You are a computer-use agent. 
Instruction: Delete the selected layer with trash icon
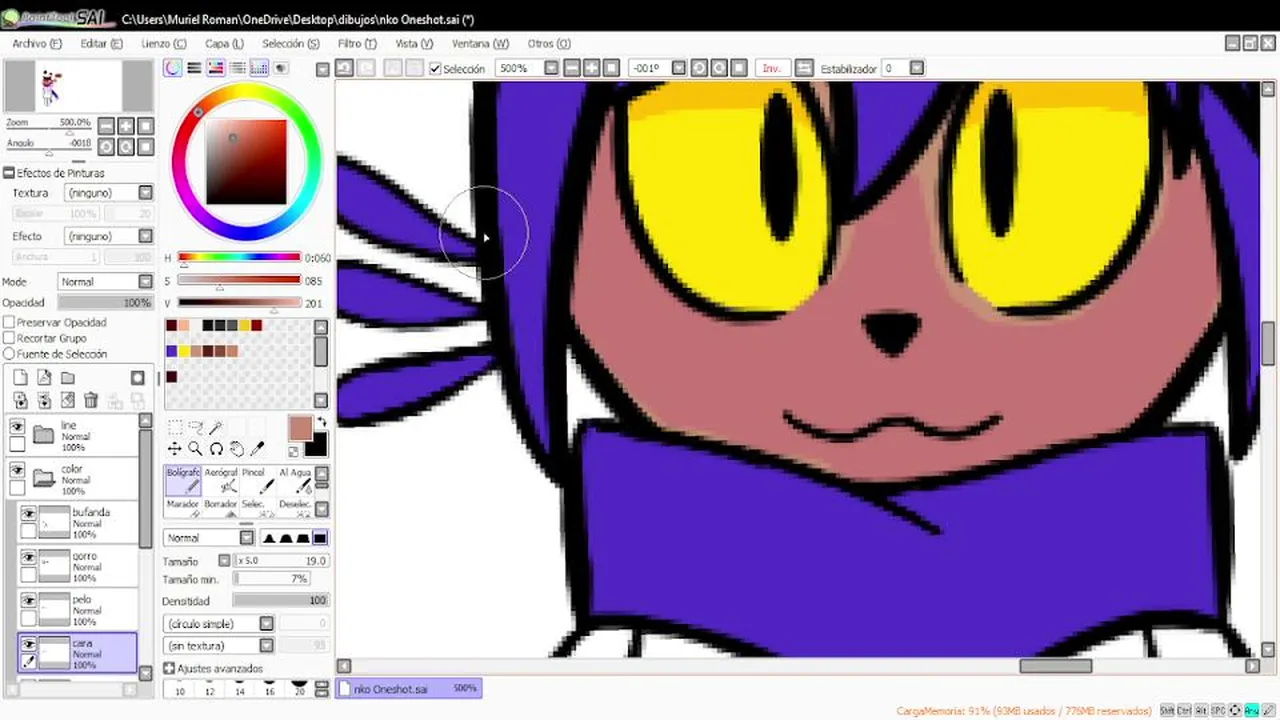point(91,400)
